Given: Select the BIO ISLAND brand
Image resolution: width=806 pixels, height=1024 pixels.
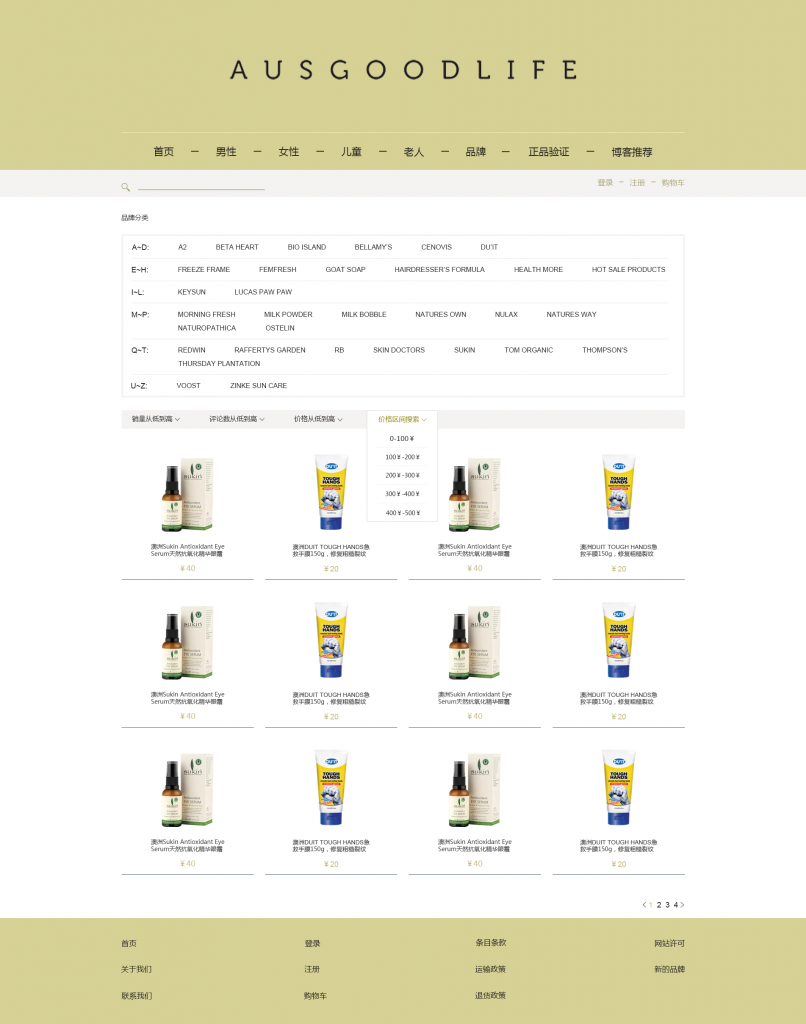Looking at the screenshot, I should [x=306, y=247].
